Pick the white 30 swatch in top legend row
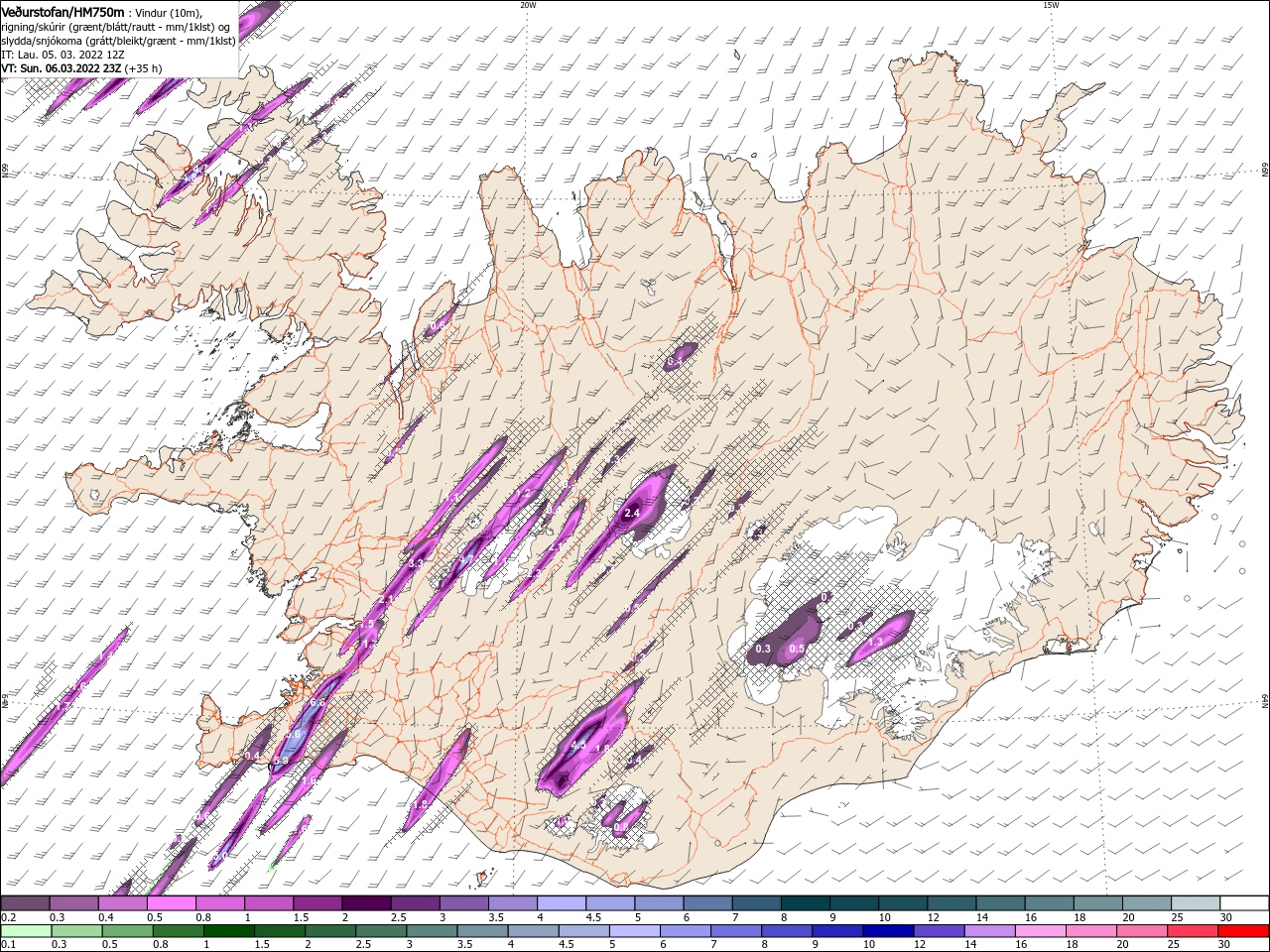 [1244, 903]
